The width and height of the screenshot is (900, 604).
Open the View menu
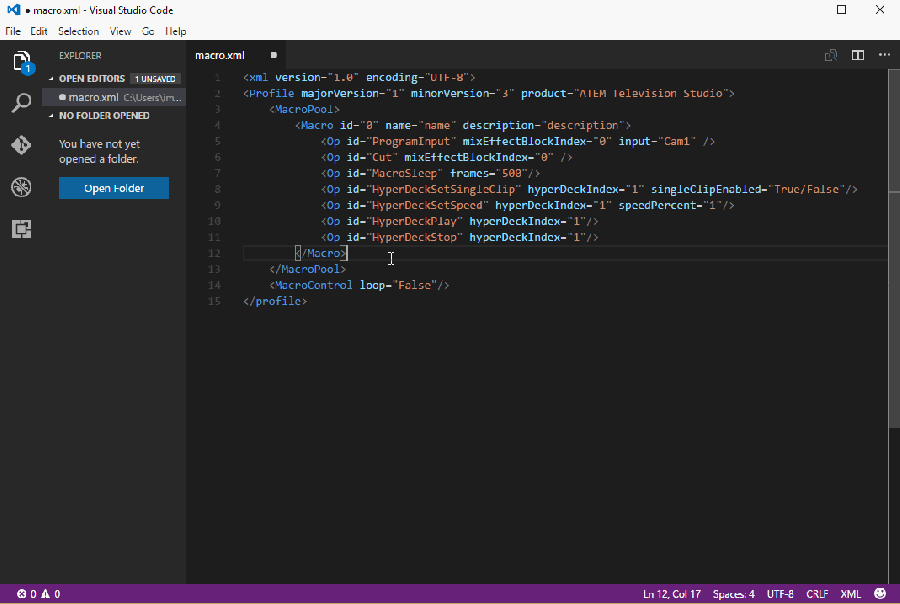pyautogui.click(x=121, y=31)
